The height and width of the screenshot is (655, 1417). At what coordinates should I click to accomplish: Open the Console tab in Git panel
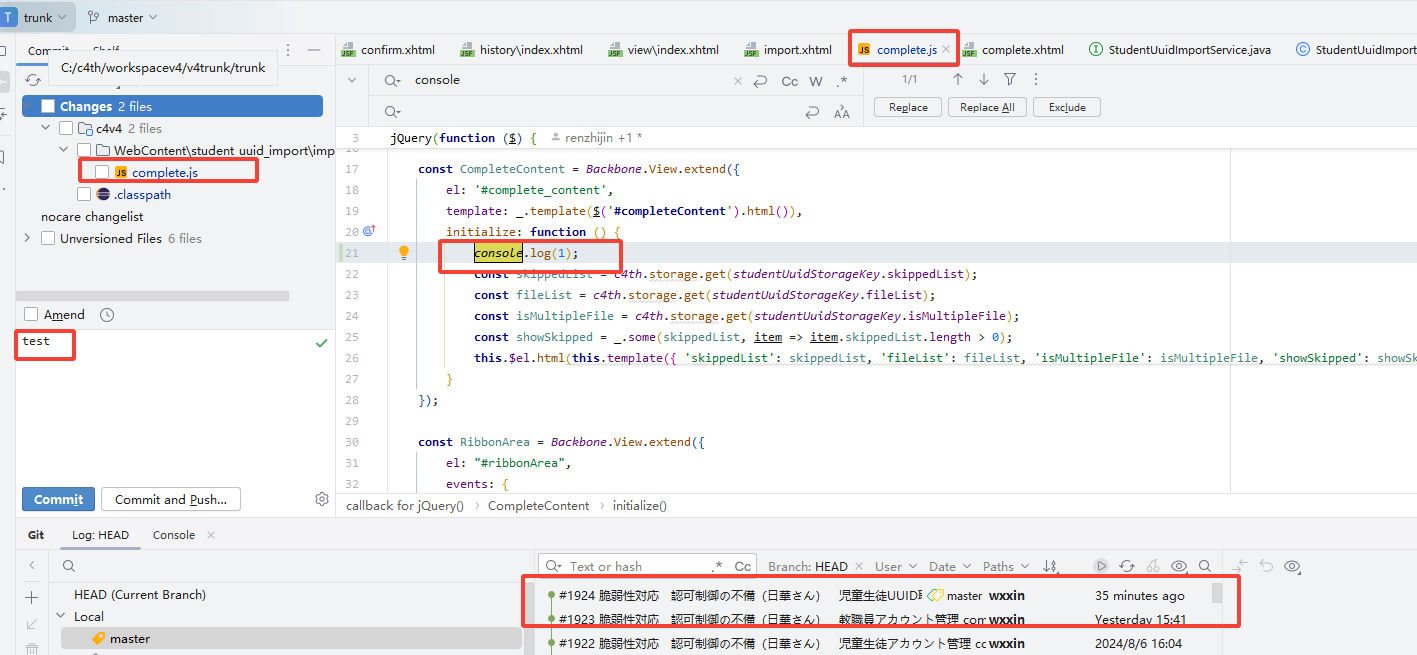pos(174,535)
